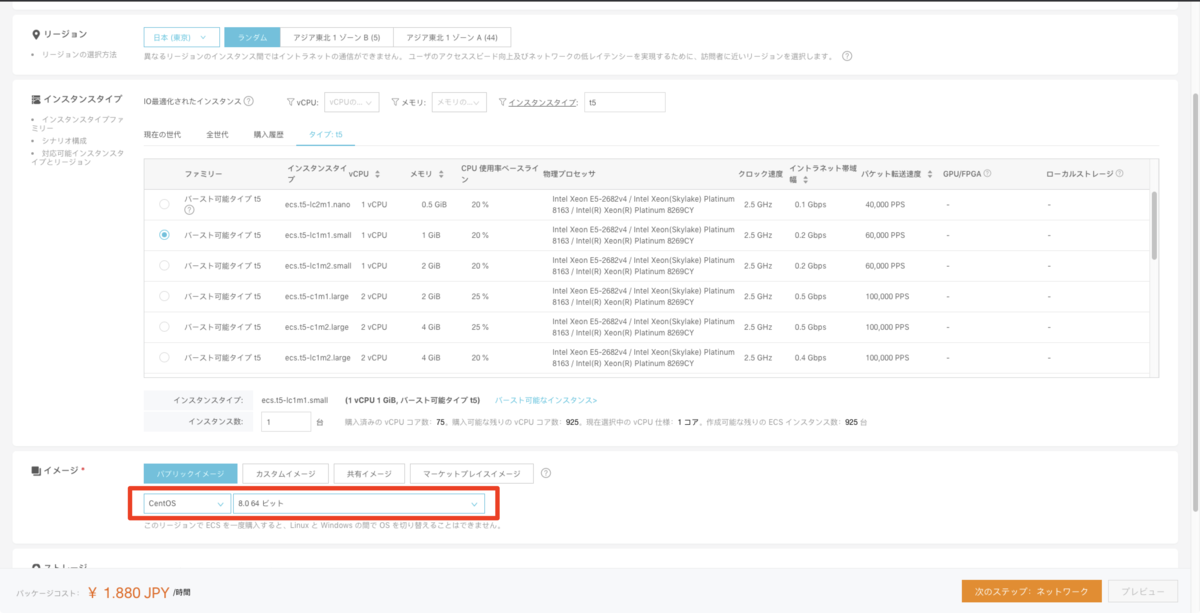Click the クロック速度 column header
The height and width of the screenshot is (613, 1200).
[x=763, y=174]
